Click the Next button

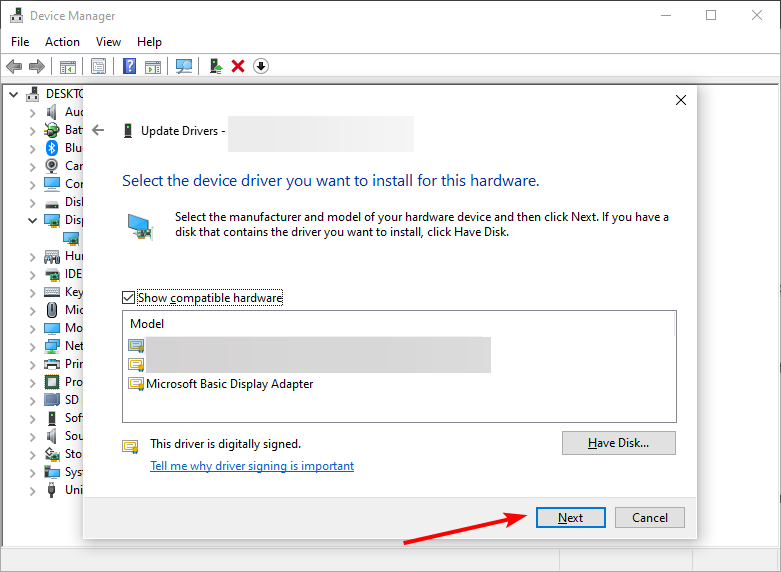pos(571,518)
